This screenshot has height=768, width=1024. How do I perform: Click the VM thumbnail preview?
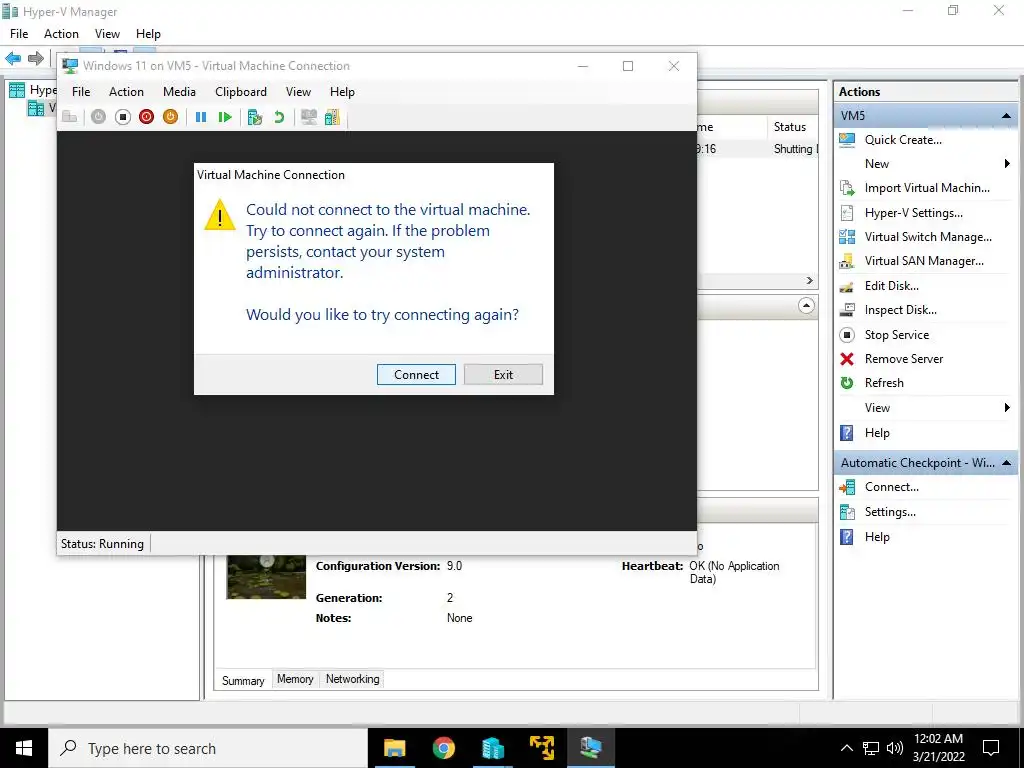point(266,577)
